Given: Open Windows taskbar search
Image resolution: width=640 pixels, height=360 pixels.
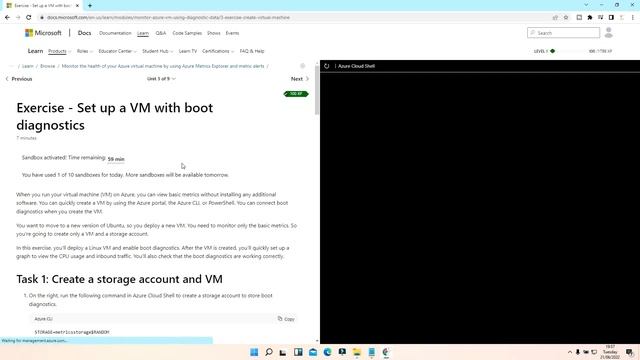Looking at the screenshot, I should [269, 352].
